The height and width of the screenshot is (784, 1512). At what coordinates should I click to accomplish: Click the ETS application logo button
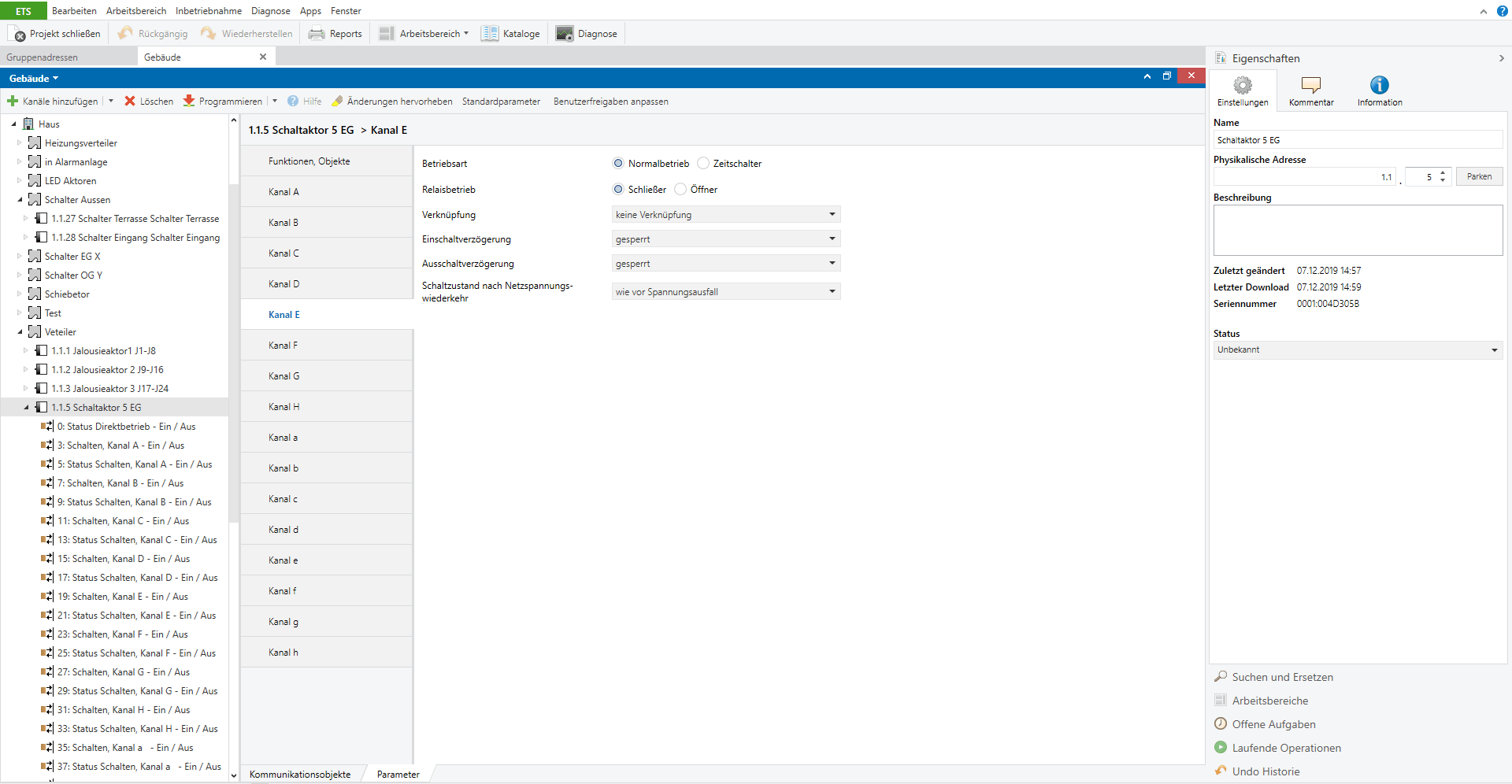pyautogui.click(x=24, y=11)
